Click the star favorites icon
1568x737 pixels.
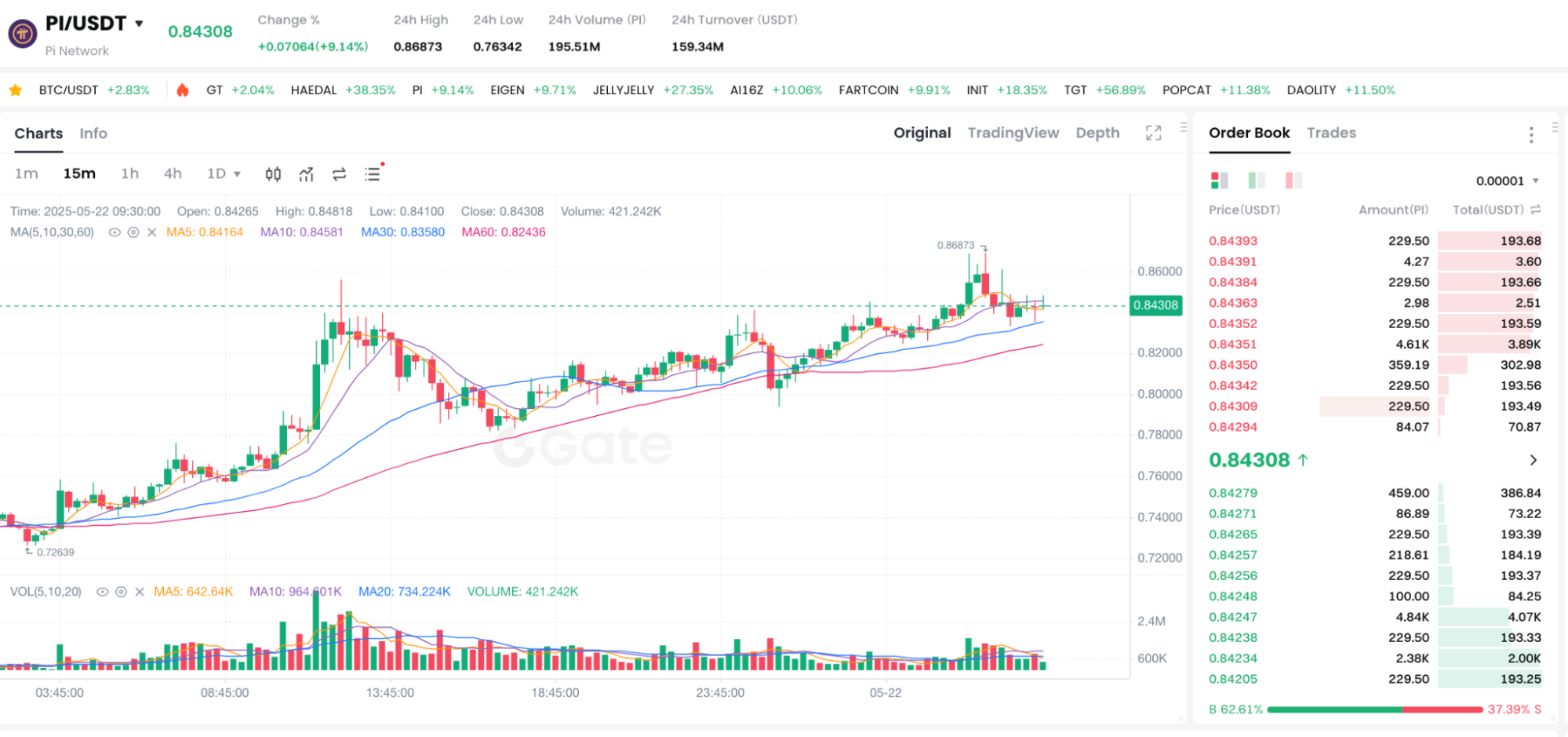[16, 90]
